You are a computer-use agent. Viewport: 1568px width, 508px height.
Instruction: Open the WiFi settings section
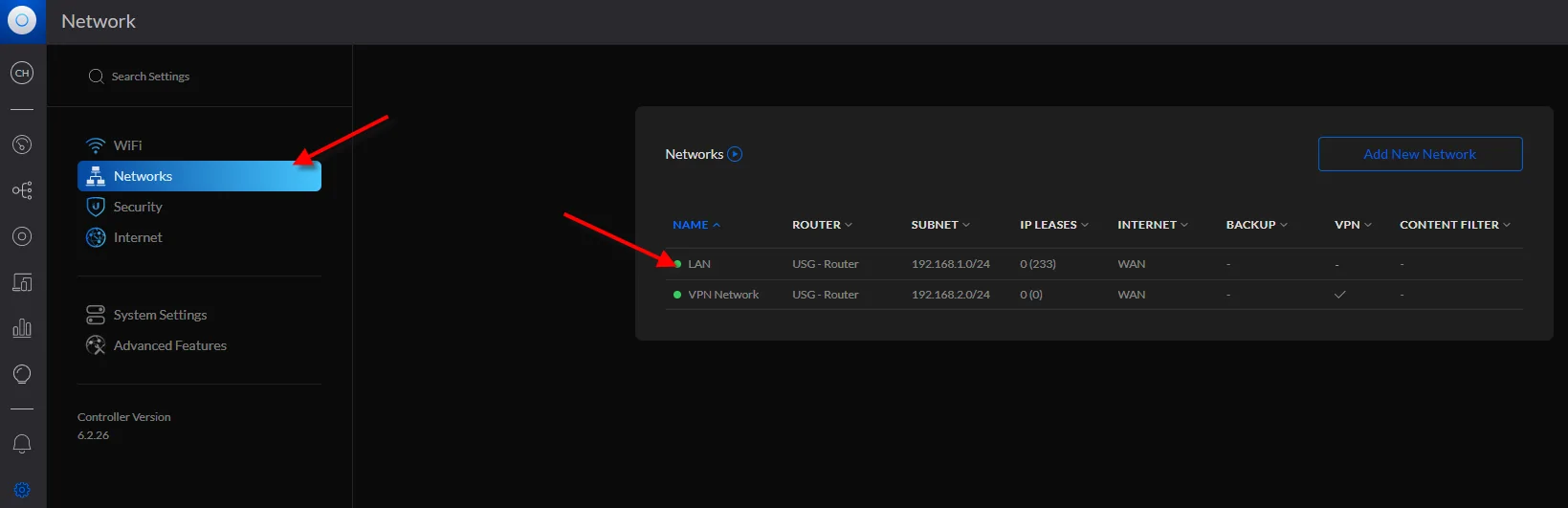pyautogui.click(x=199, y=145)
